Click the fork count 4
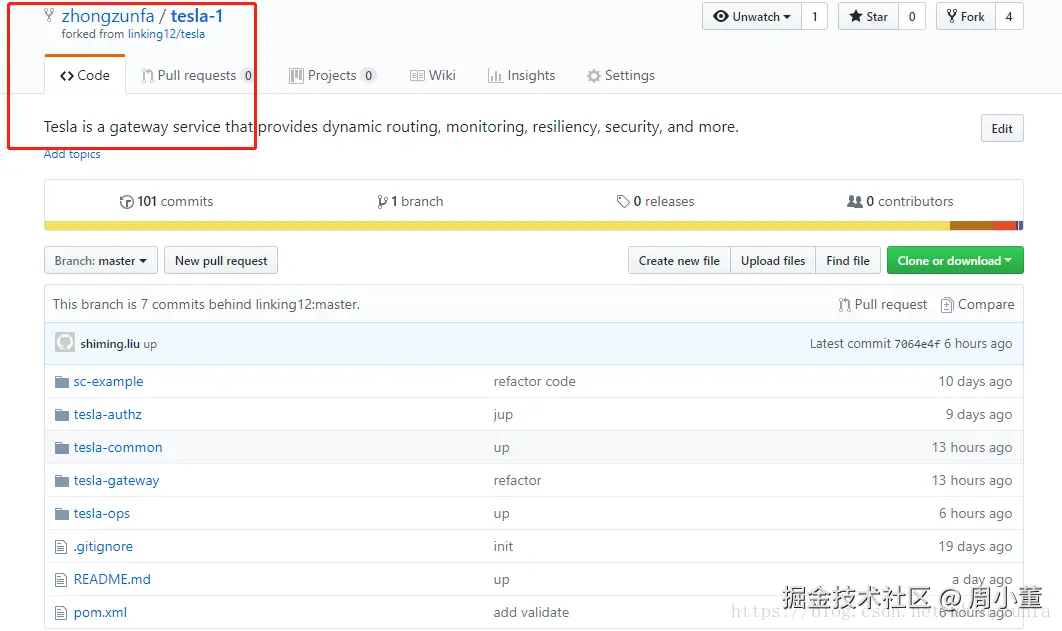This screenshot has height=631, width=1062. pos(1009,16)
